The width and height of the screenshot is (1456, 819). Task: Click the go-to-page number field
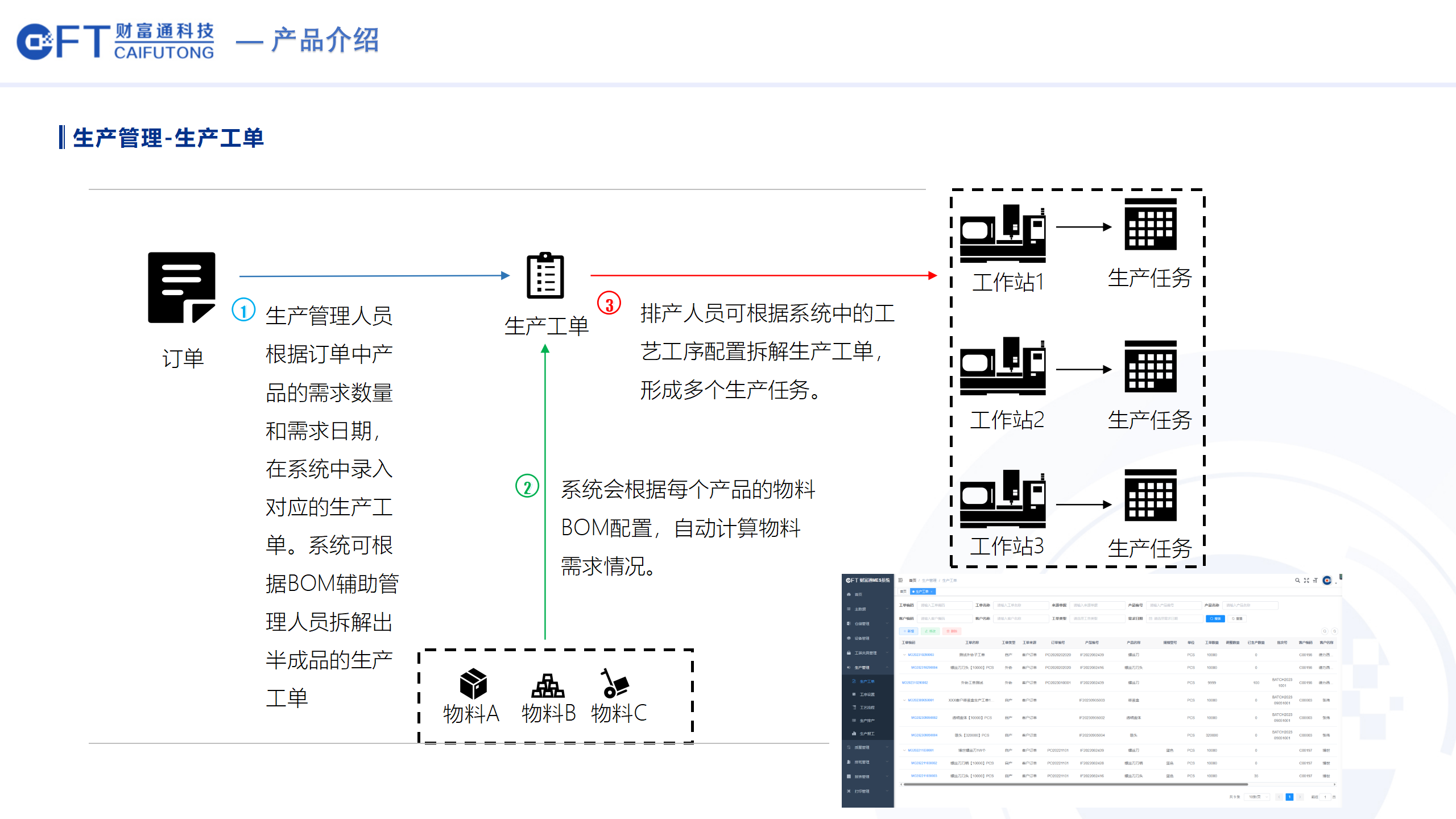click(1325, 797)
